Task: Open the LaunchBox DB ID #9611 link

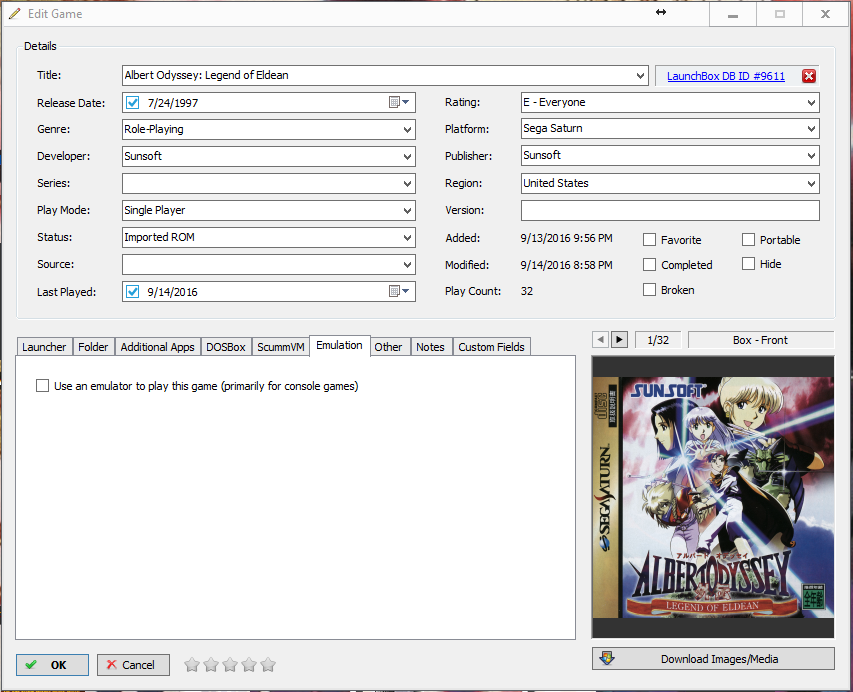Action: pyautogui.click(x=726, y=76)
